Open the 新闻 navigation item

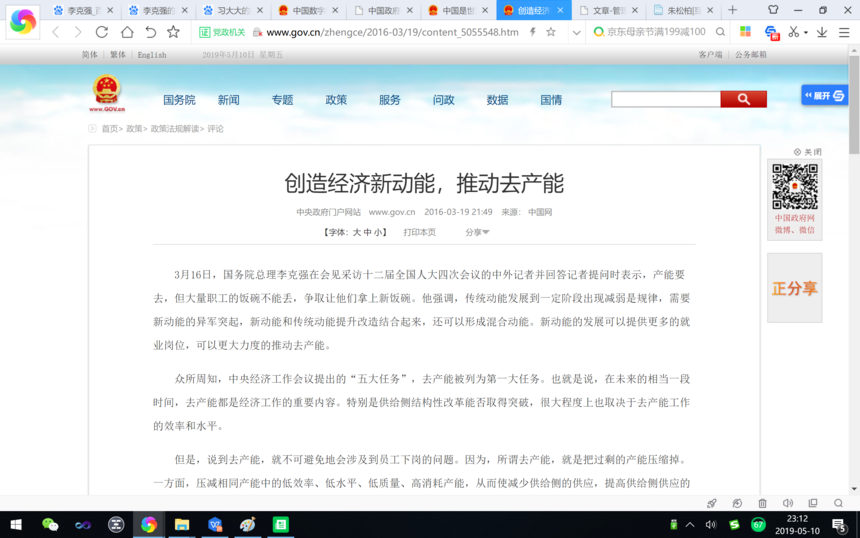tap(228, 100)
